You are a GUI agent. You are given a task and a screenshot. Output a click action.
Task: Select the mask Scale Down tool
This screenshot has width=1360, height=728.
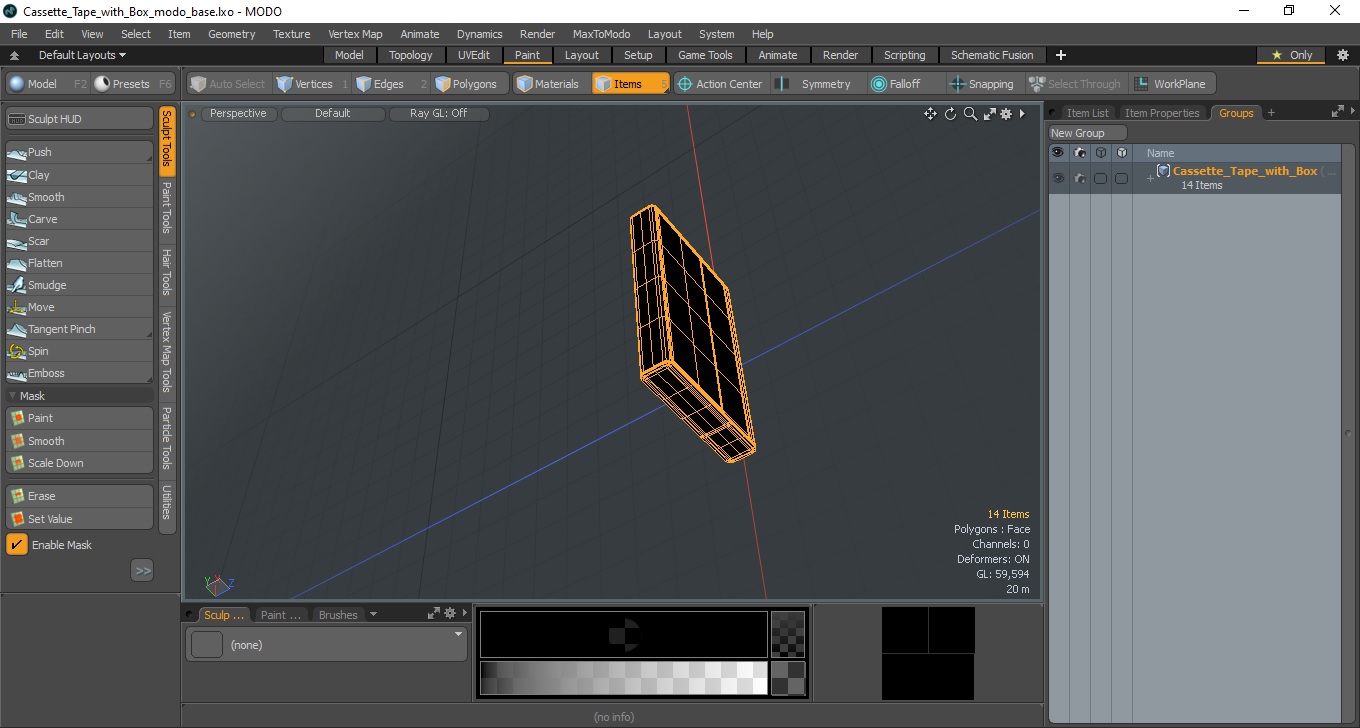click(x=79, y=463)
